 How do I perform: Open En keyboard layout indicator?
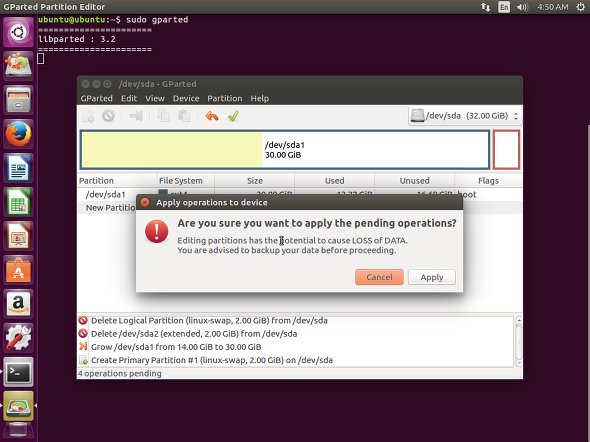pyautogui.click(x=504, y=7)
